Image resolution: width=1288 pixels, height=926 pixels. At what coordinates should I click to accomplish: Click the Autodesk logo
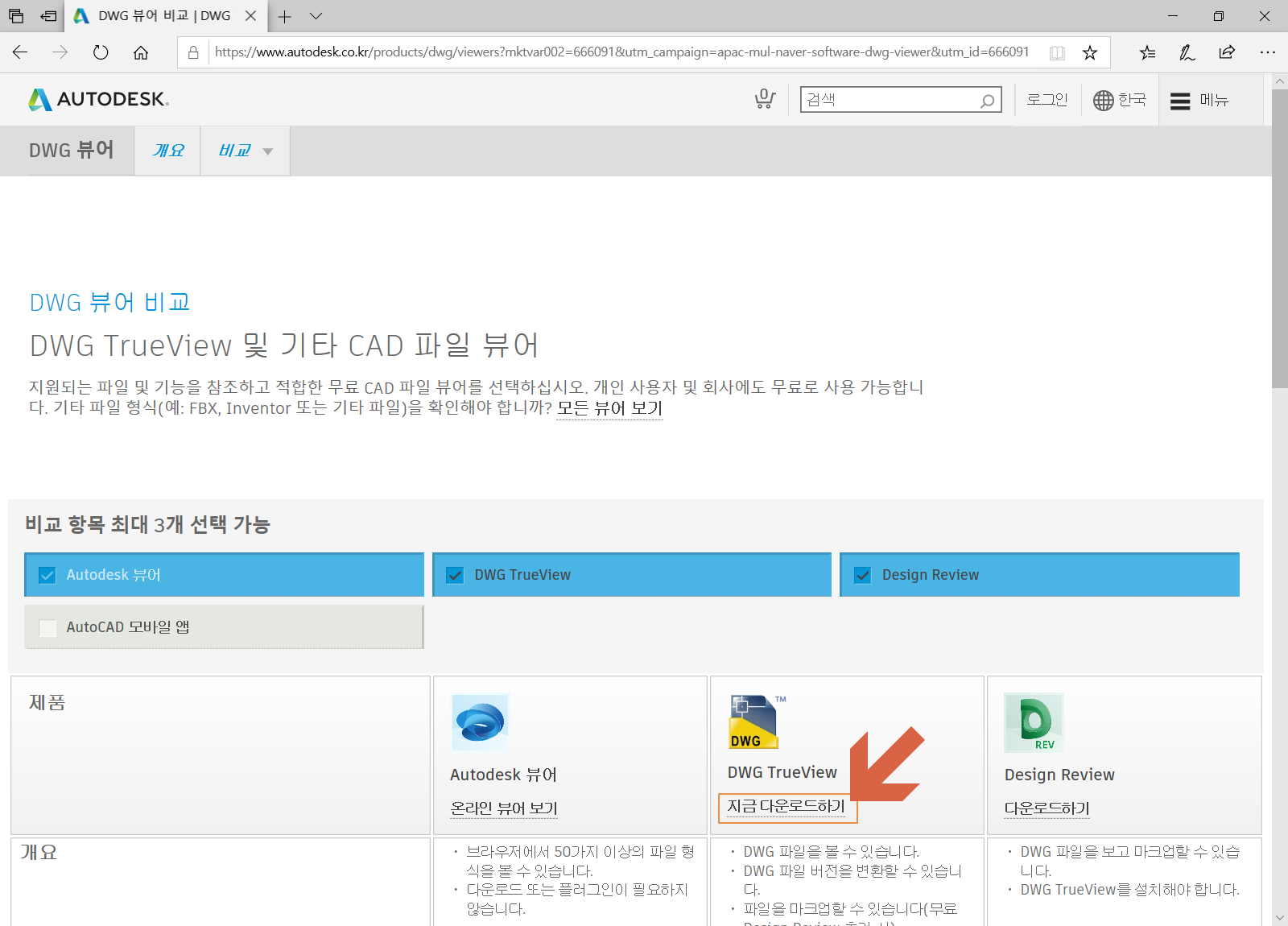click(x=98, y=99)
